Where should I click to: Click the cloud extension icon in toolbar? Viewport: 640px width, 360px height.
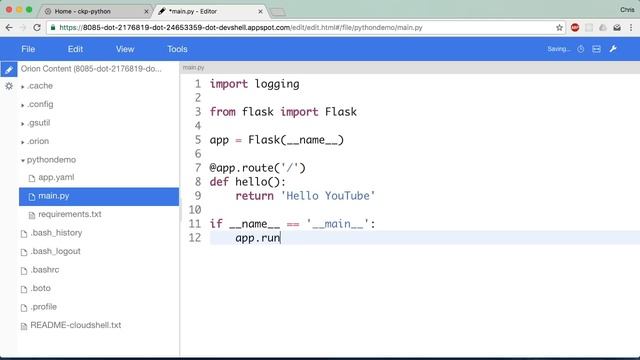pyautogui.click(x=603, y=28)
